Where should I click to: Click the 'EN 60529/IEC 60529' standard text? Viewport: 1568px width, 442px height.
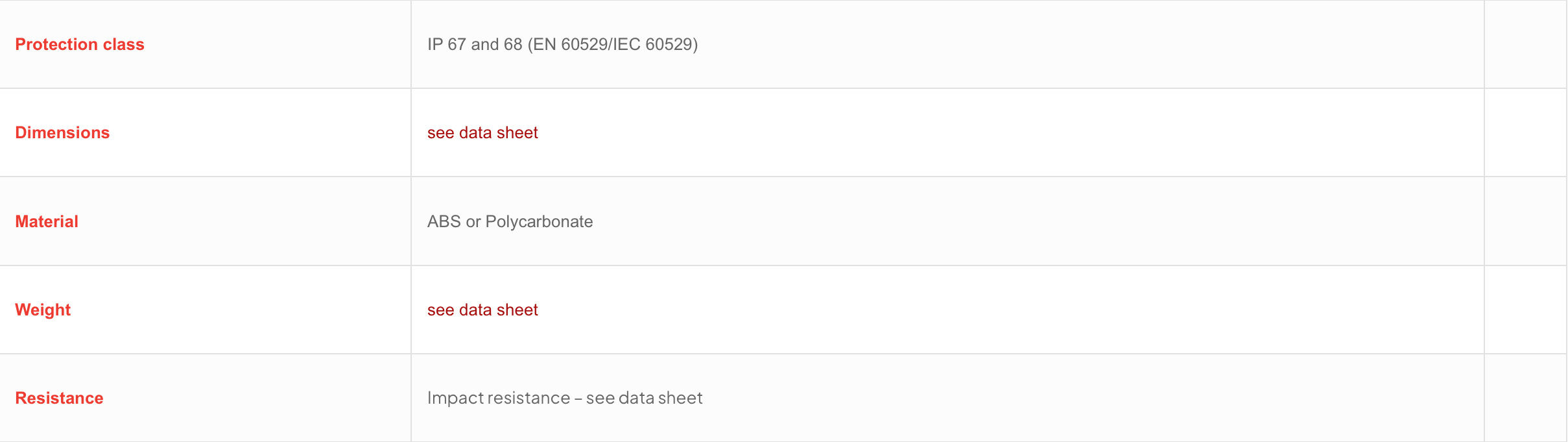[x=613, y=44]
